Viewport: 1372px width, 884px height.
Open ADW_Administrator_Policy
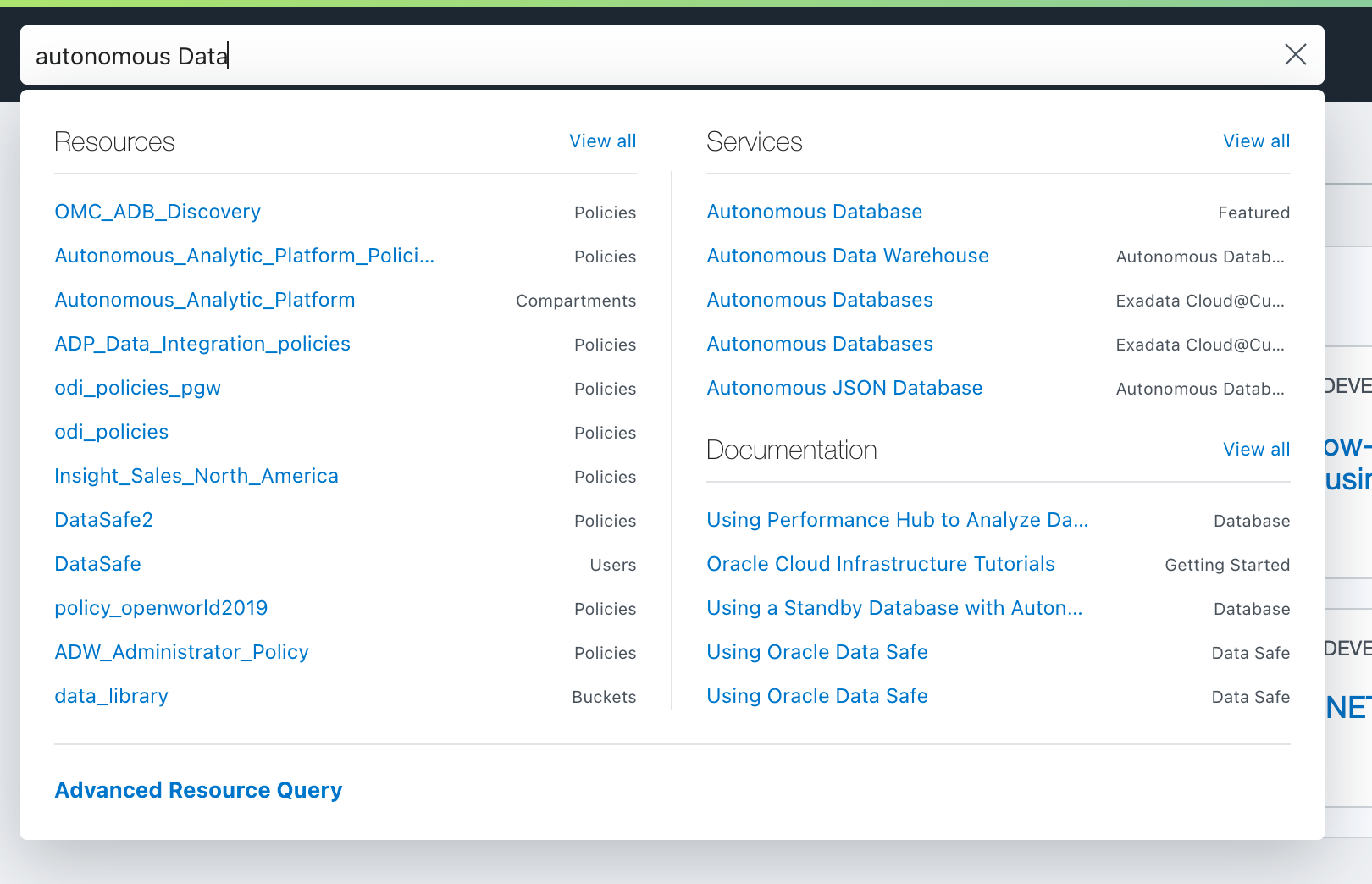pos(181,652)
